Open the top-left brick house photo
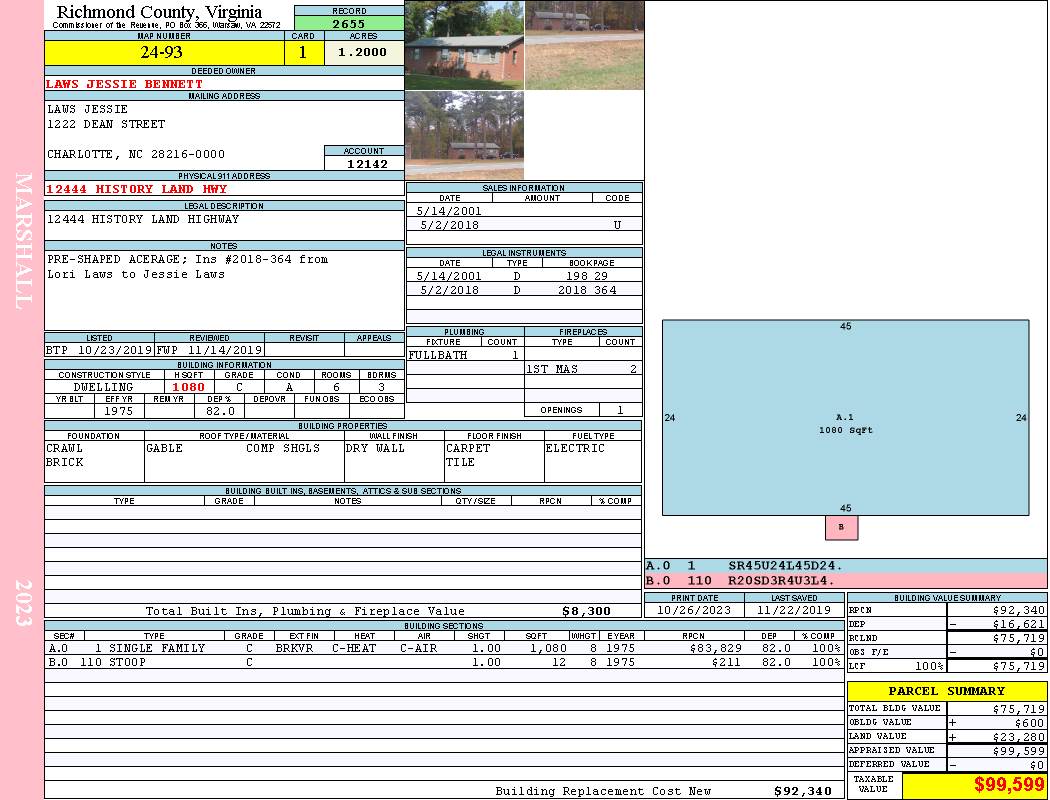The image size is (1050, 800). (464, 45)
